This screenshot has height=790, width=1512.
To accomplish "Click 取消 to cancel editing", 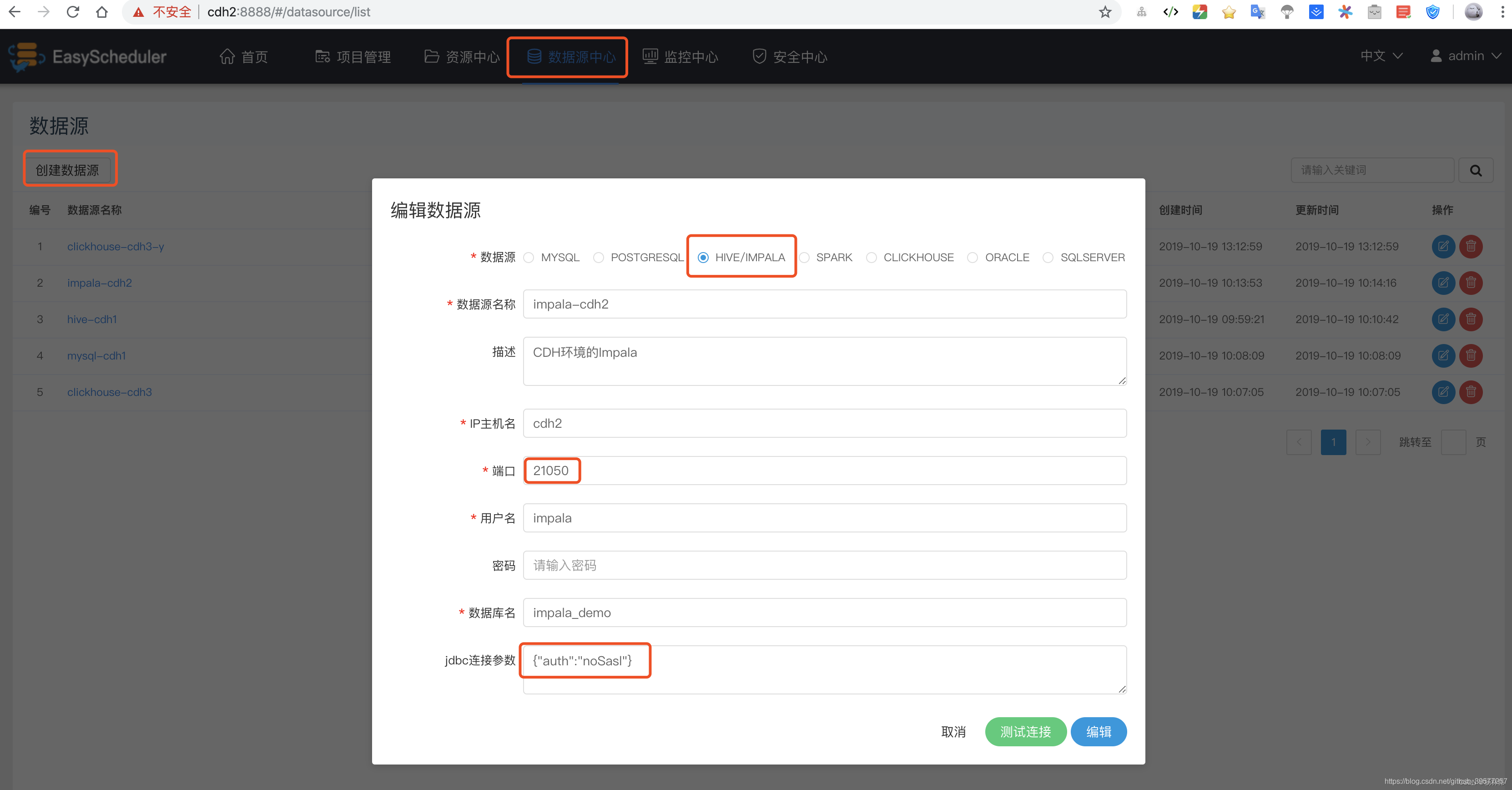I will pyautogui.click(x=953, y=731).
